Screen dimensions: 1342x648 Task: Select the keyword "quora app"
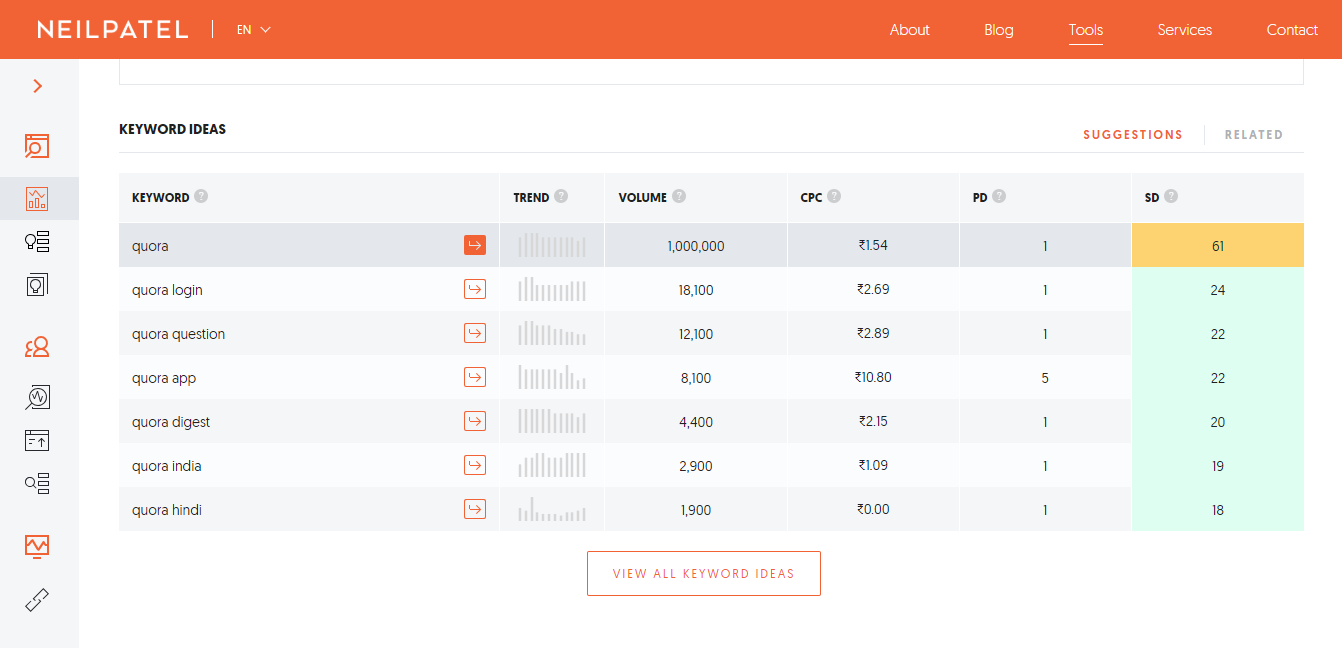pyautogui.click(x=164, y=378)
